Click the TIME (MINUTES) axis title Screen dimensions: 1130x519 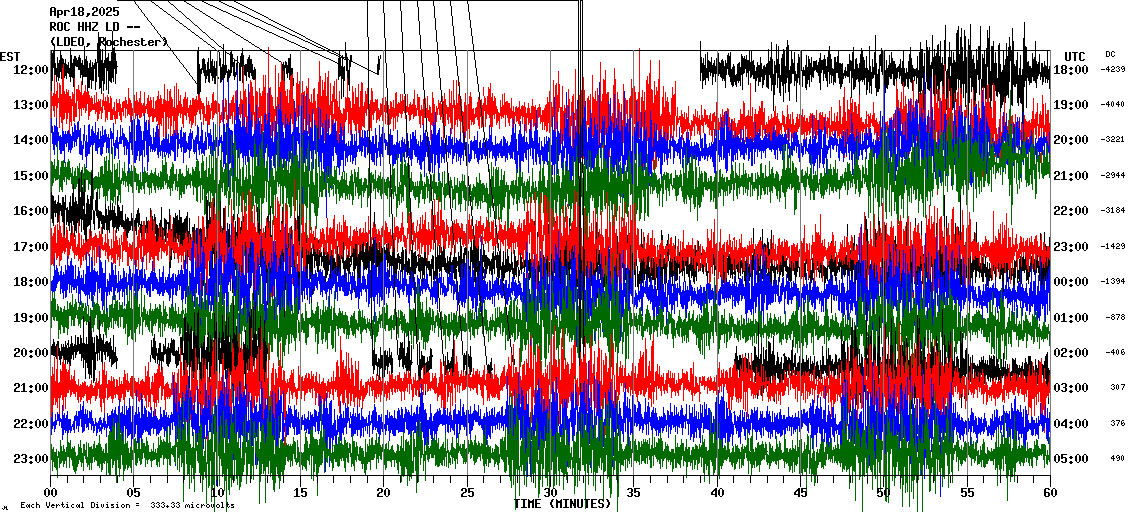click(562, 504)
